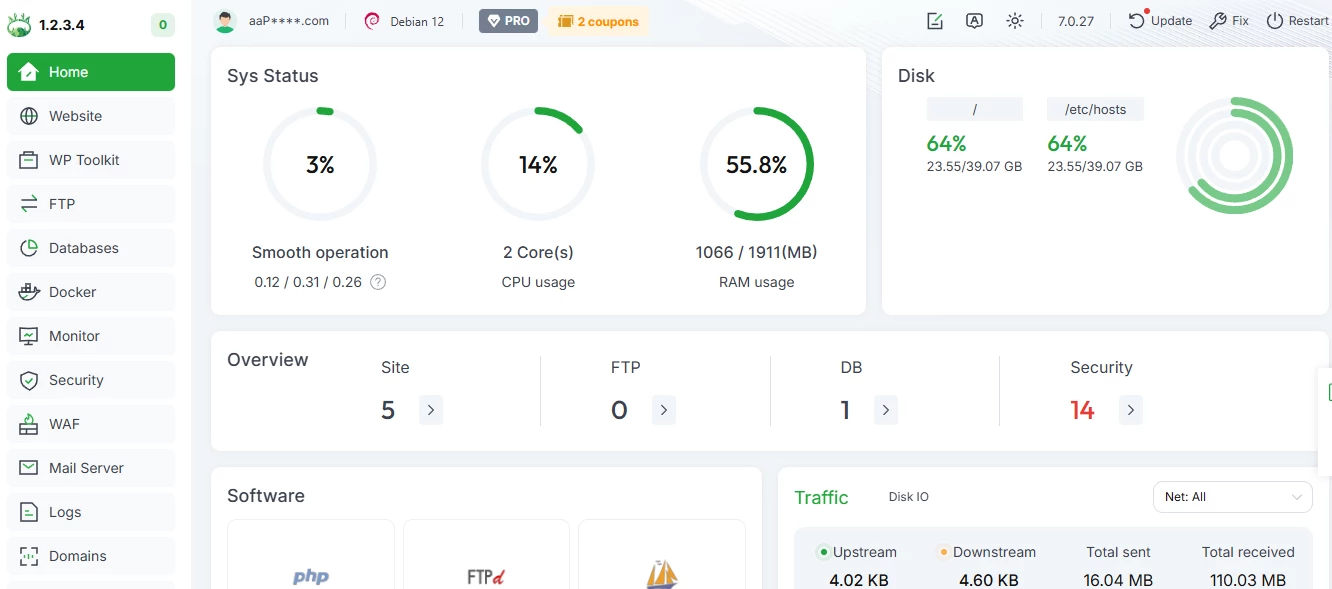The width and height of the screenshot is (1332, 589).
Task: Toggle Upstream series in the traffic legend
Action: click(x=858, y=551)
